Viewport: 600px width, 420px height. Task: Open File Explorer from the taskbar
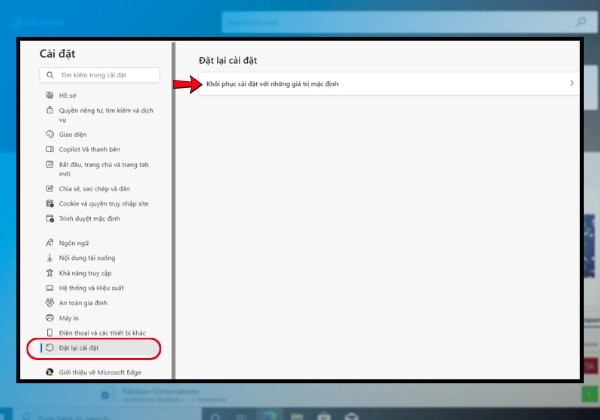click(297, 416)
